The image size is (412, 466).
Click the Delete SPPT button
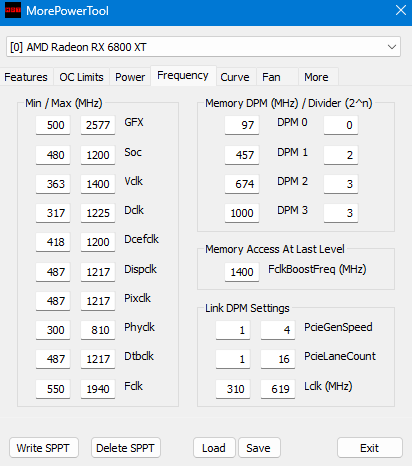(x=126, y=448)
